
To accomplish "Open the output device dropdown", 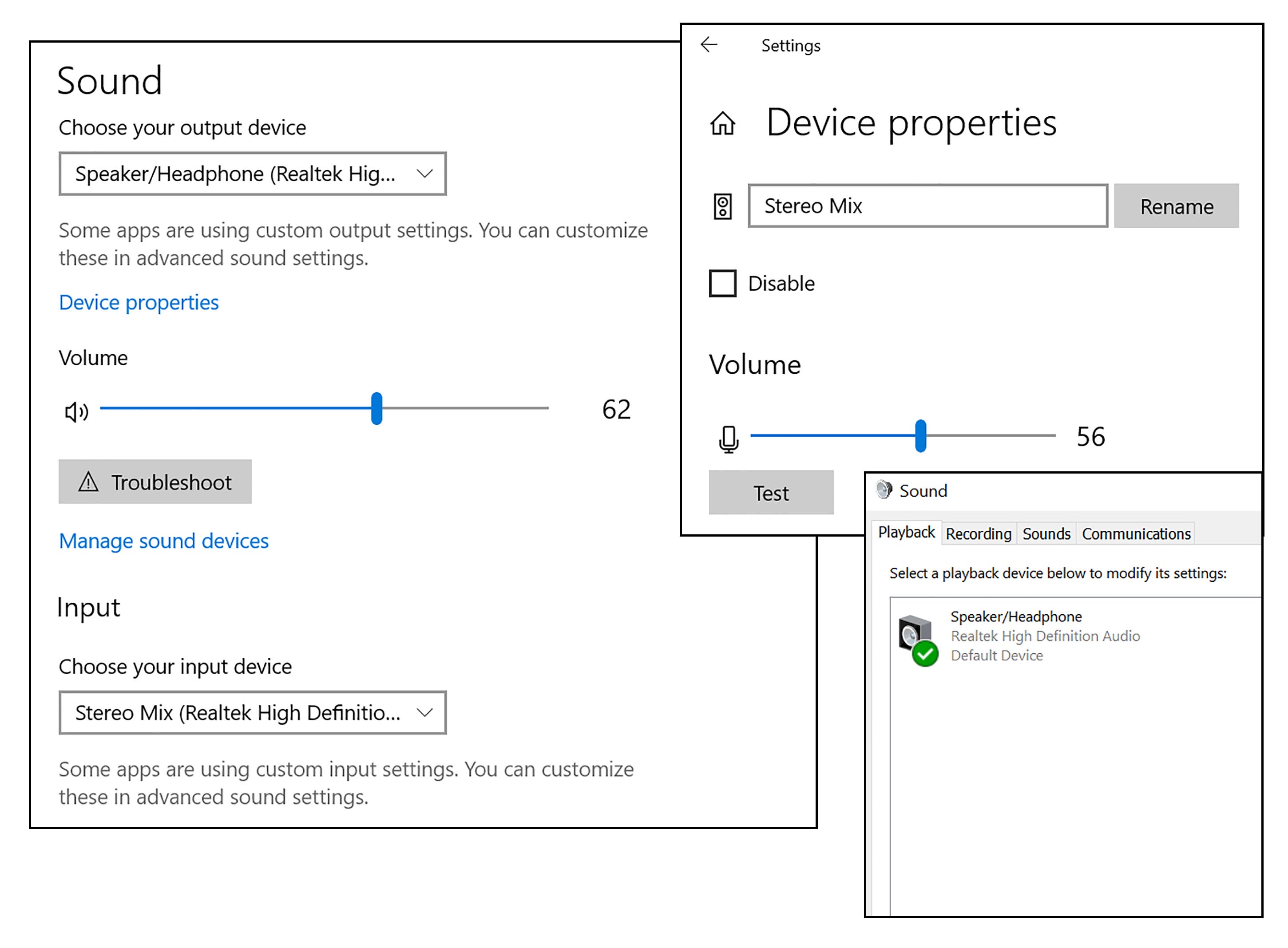I will [252, 174].
